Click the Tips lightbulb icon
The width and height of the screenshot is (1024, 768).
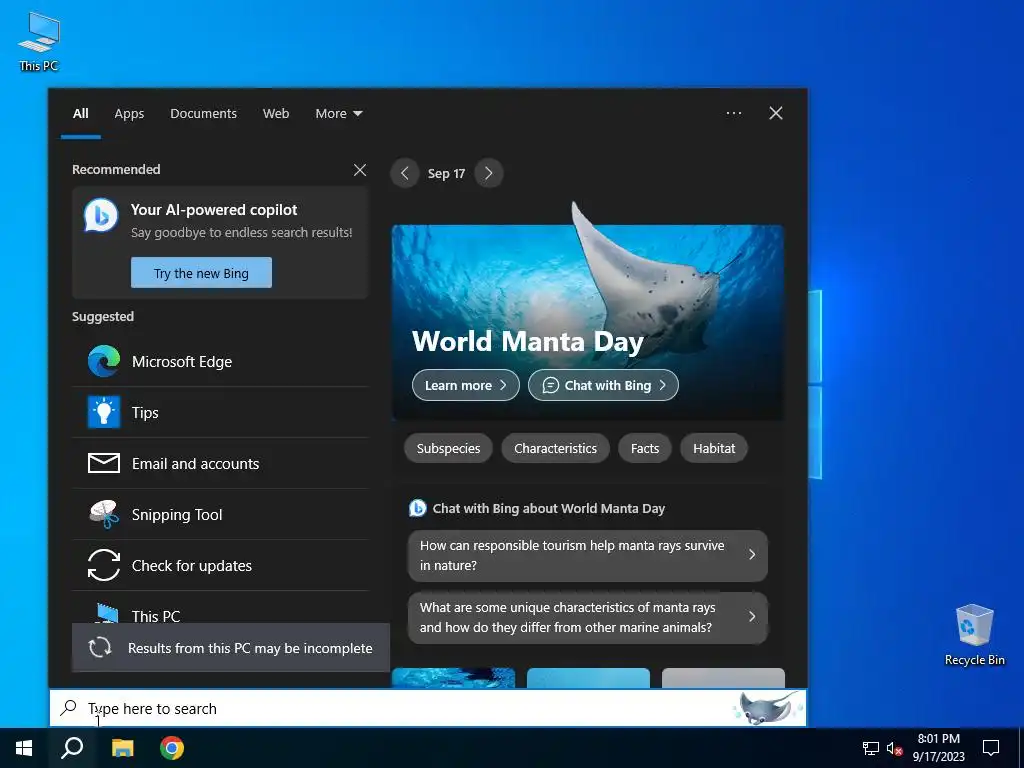(x=104, y=412)
